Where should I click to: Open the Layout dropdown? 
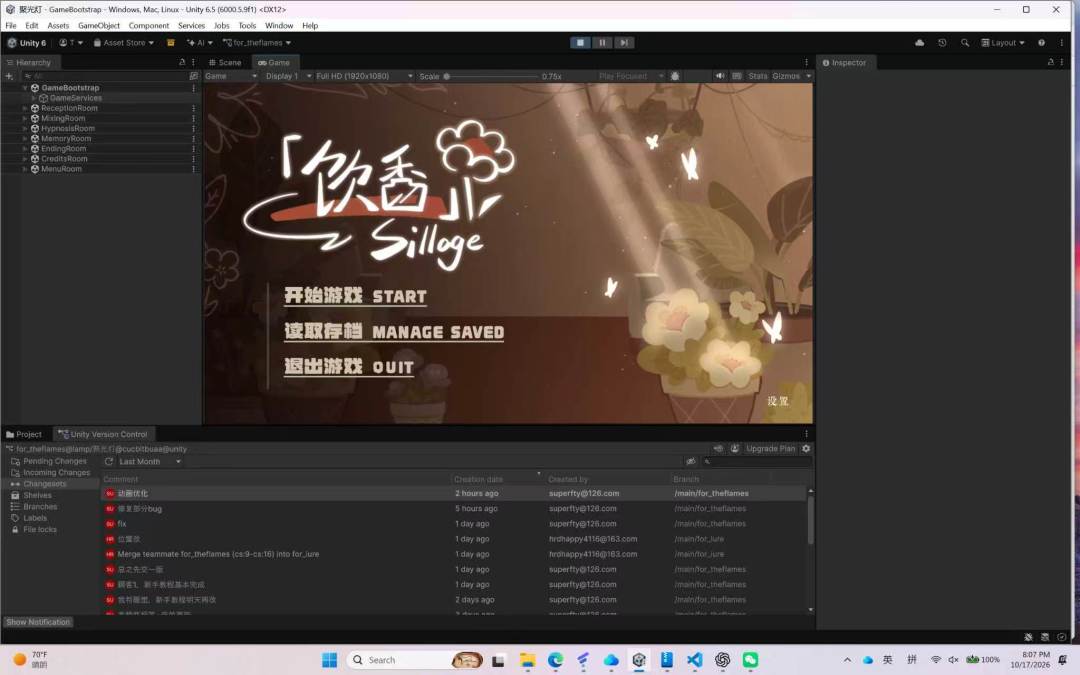pos(1003,43)
